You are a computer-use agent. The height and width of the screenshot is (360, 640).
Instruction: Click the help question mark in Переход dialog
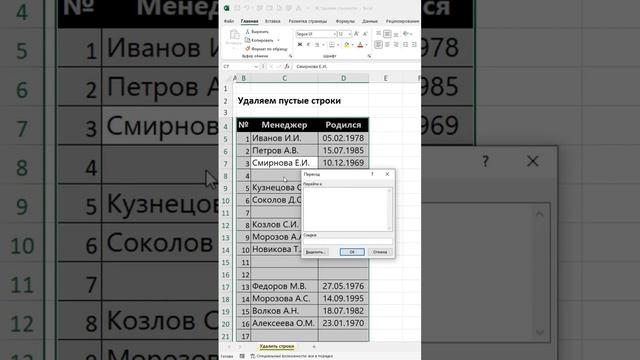pyautogui.click(x=372, y=174)
